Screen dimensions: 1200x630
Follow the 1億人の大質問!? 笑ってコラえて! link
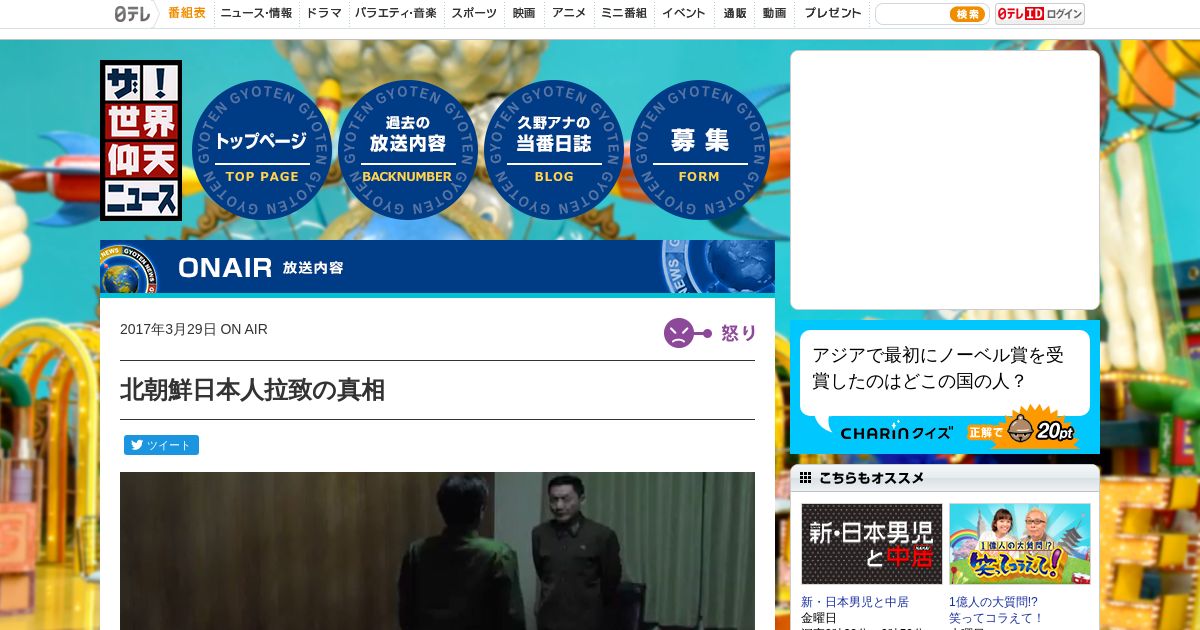tap(994, 610)
